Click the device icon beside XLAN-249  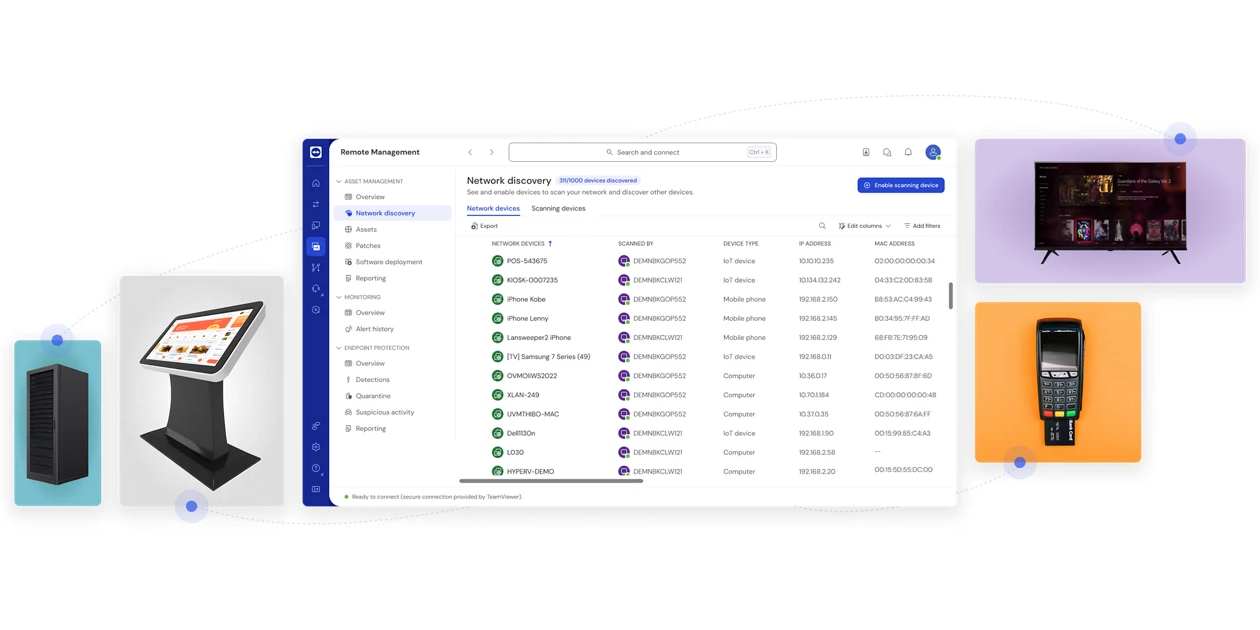point(497,395)
